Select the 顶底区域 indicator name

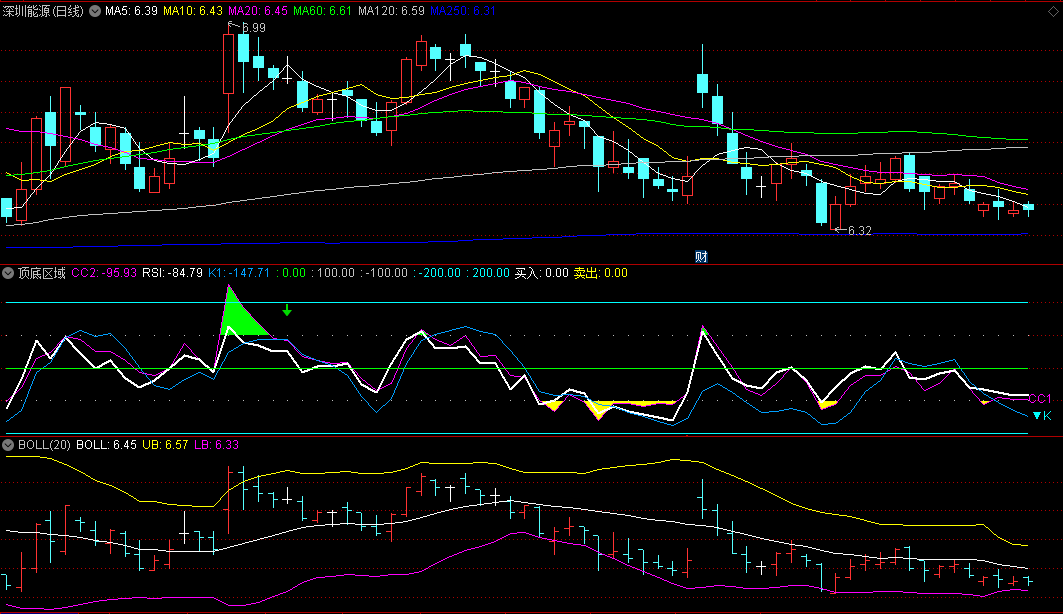(x=41, y=273)
